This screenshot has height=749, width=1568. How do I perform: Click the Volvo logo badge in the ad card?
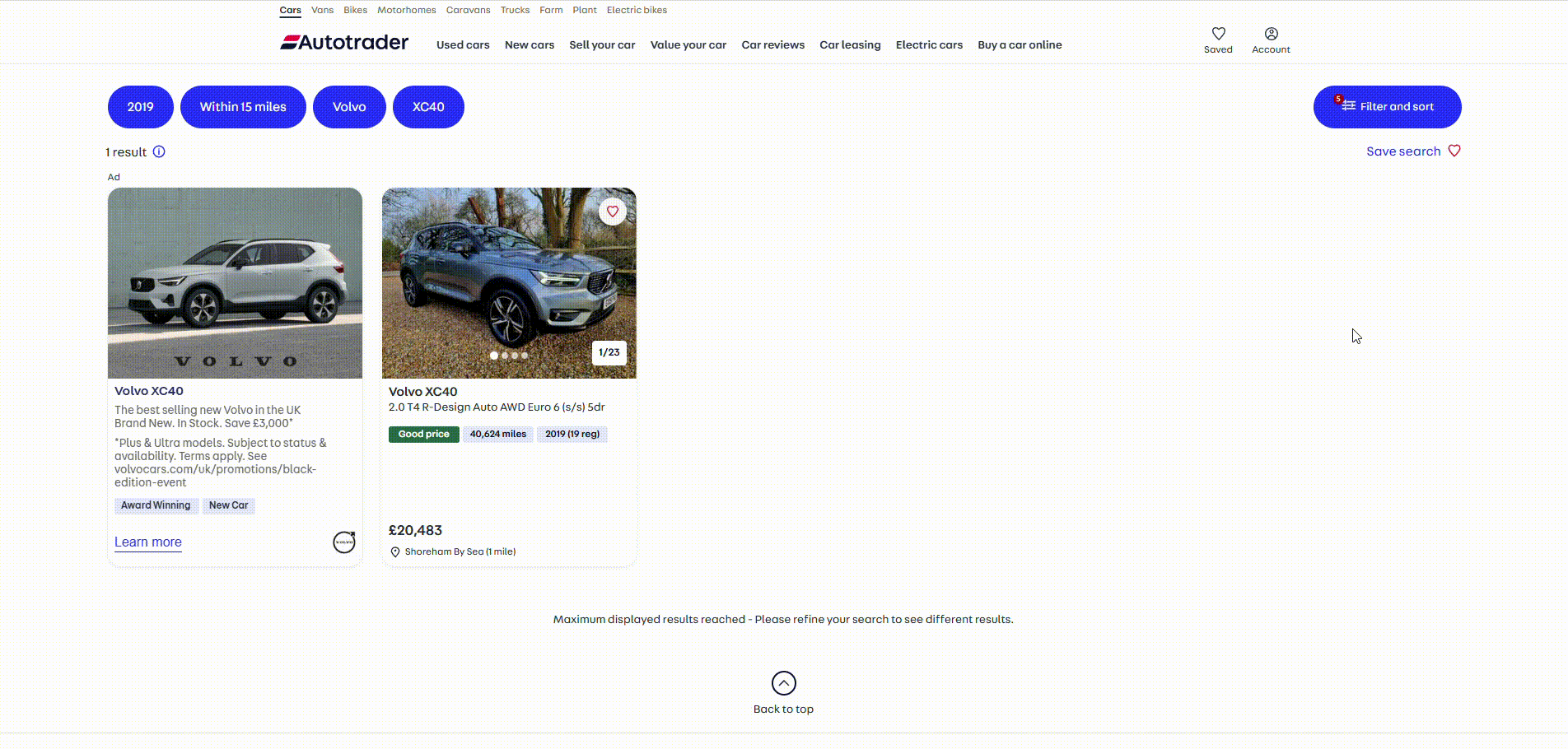pyautogui.click(x=344, y=542)
